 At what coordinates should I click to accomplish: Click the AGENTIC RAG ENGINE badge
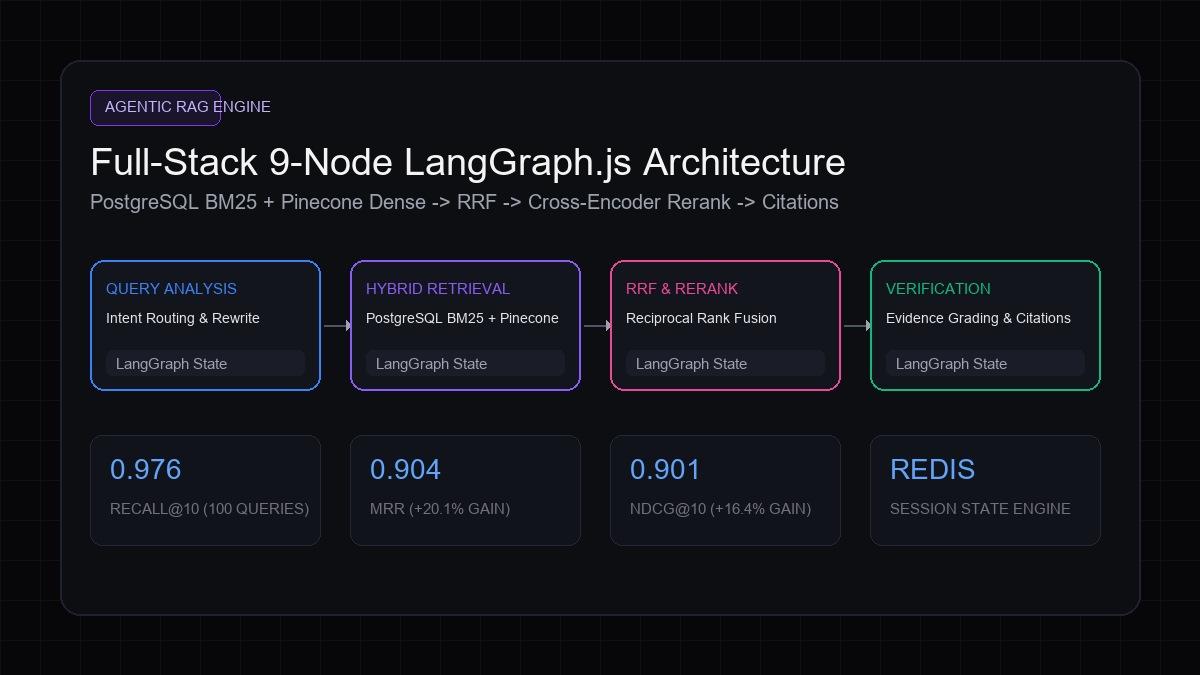tap(155, 108)
